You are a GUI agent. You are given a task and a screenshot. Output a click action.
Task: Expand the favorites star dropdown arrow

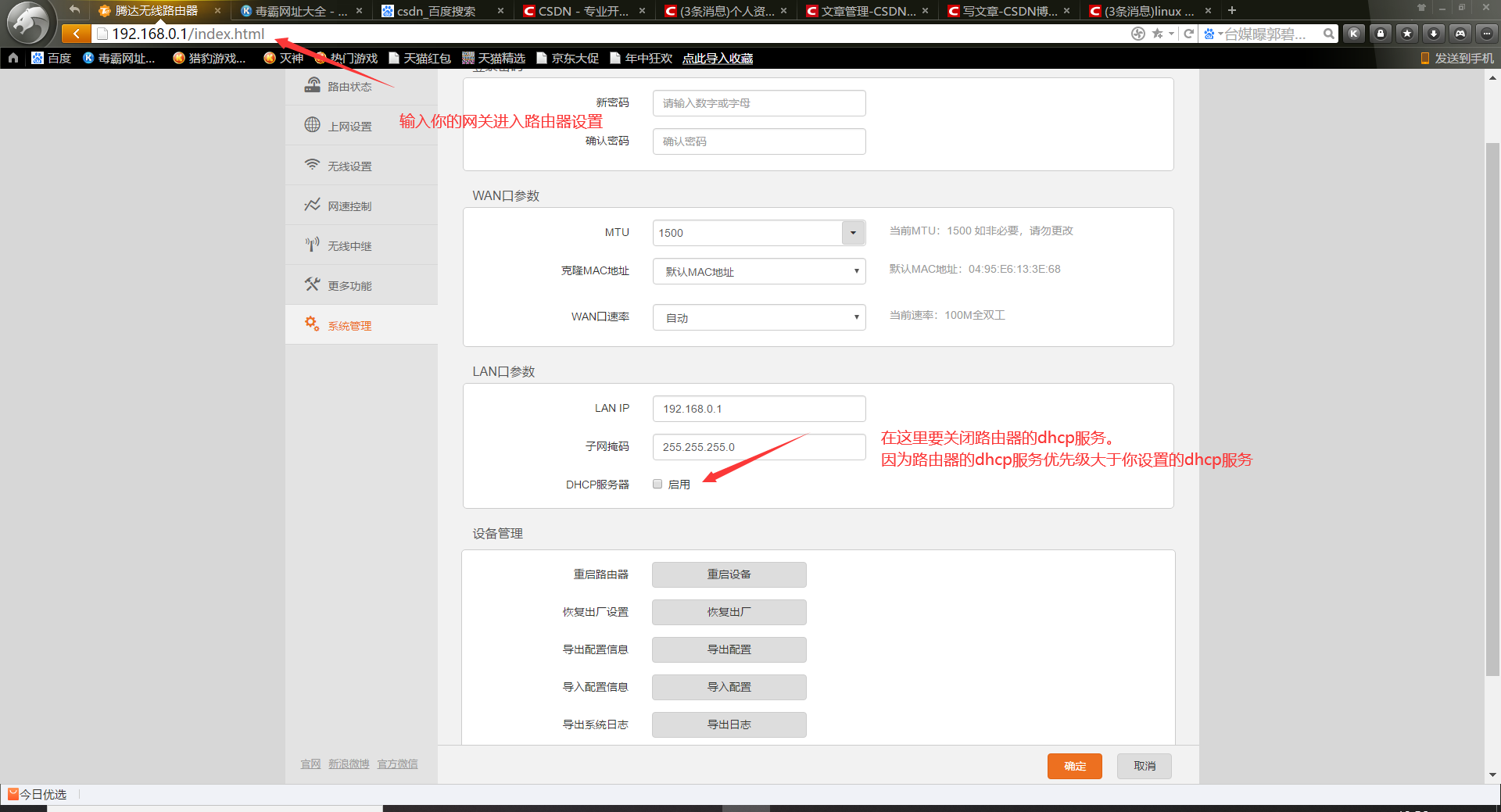pyautogui.click(x=1171, y=34)
